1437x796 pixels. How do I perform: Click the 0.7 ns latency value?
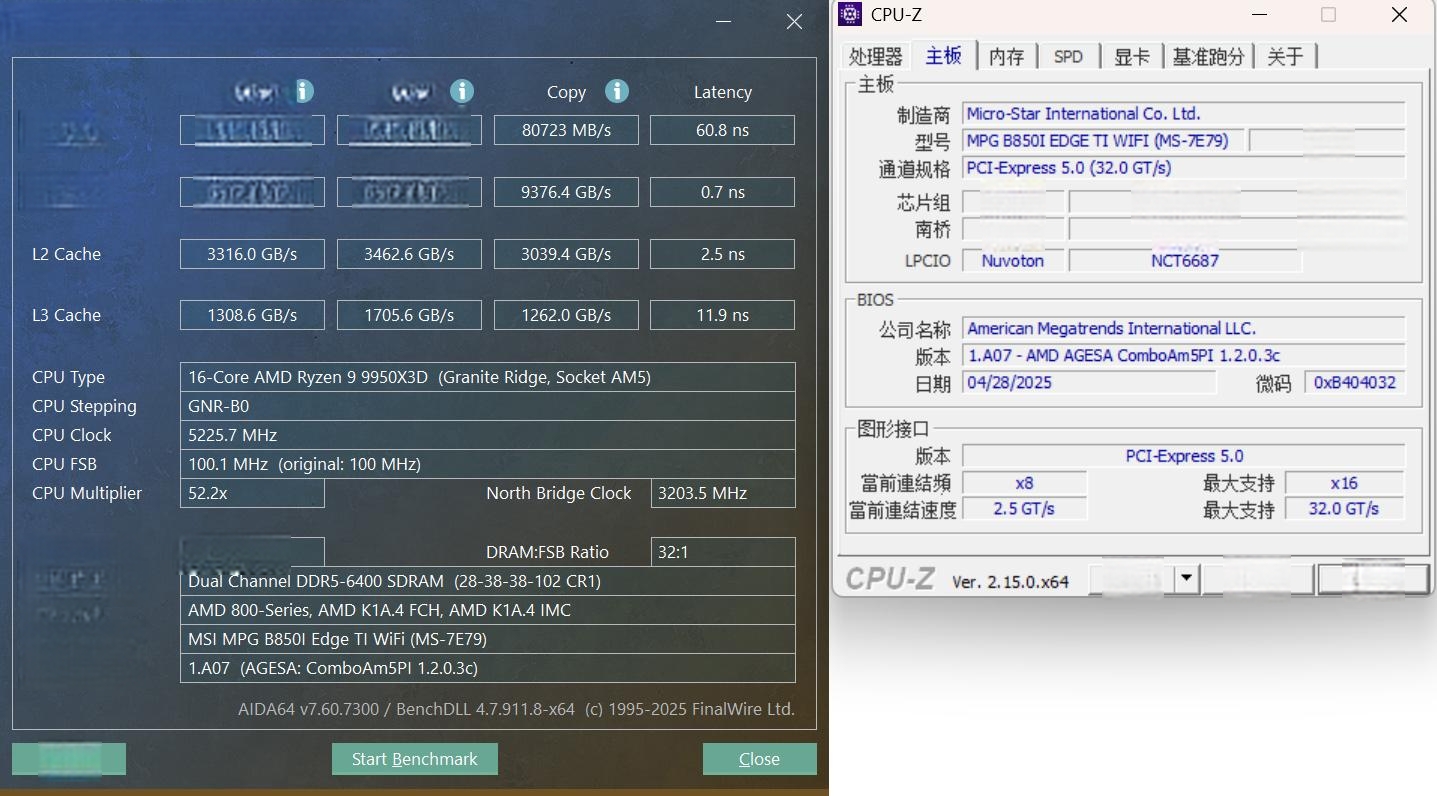pos(722,192)
